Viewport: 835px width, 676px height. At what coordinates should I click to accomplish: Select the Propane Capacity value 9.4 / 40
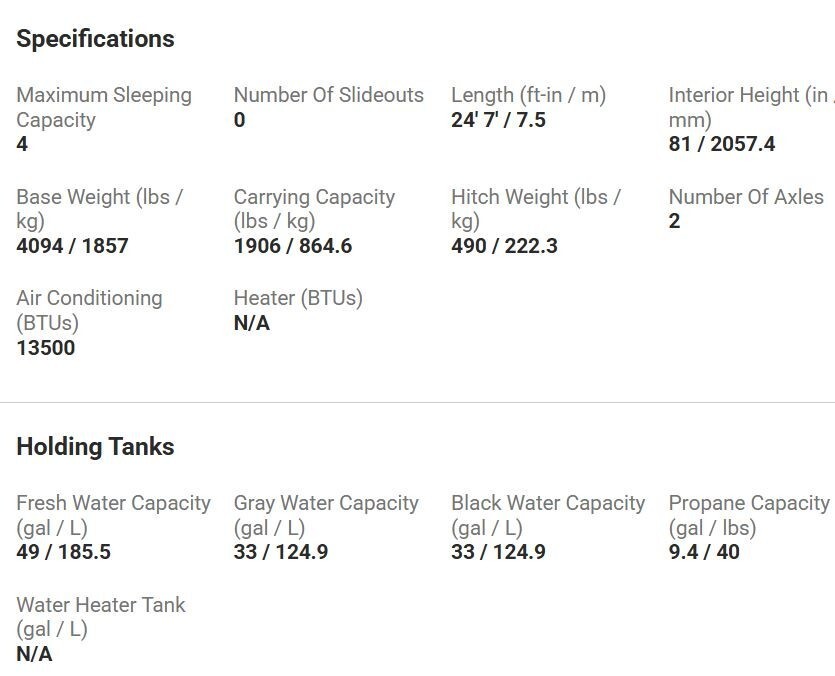(704, 552)
